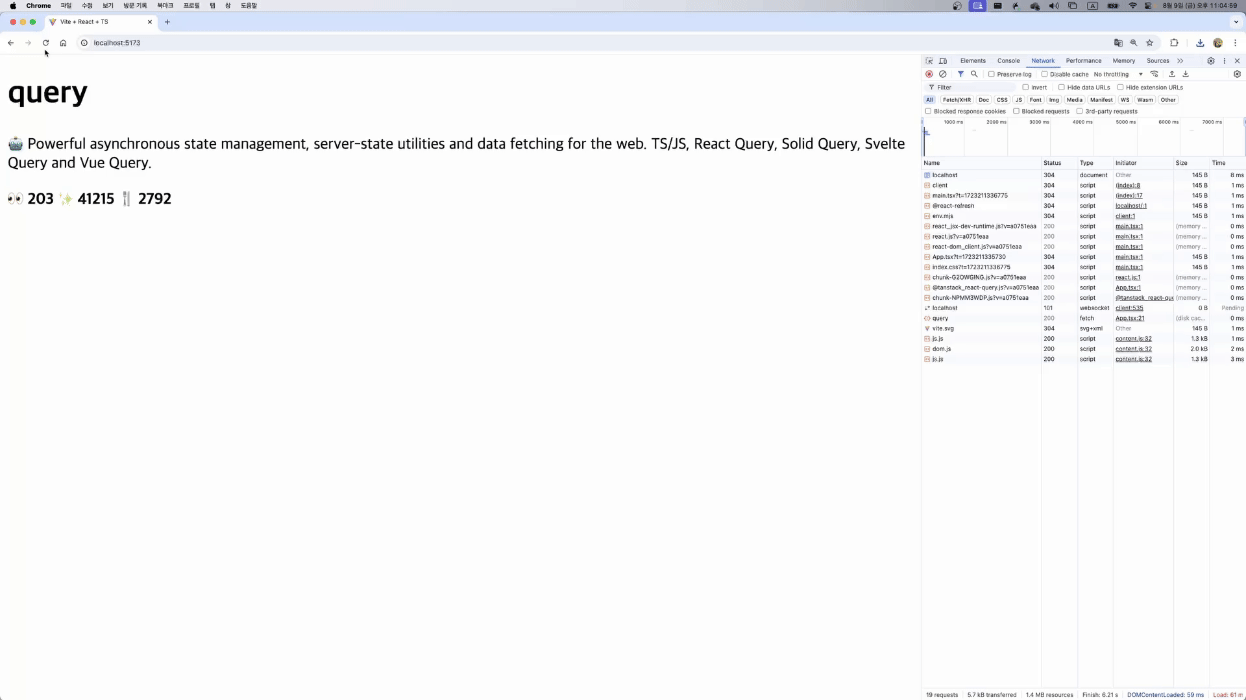Expand more DevTools tabs chevron
The image size is (1246, 700).
coord(1180,61)
